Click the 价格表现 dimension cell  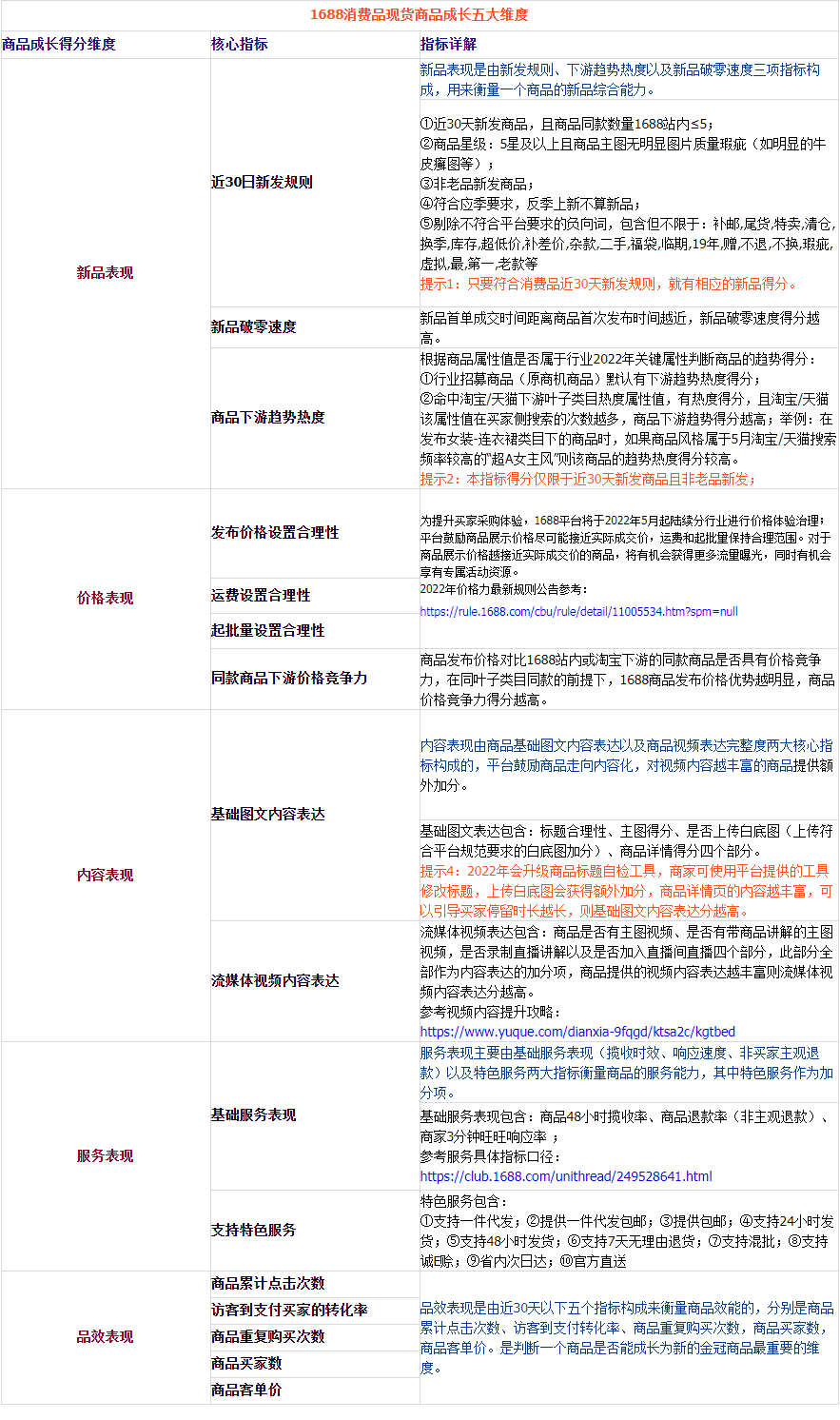click(x=105, y=598)
